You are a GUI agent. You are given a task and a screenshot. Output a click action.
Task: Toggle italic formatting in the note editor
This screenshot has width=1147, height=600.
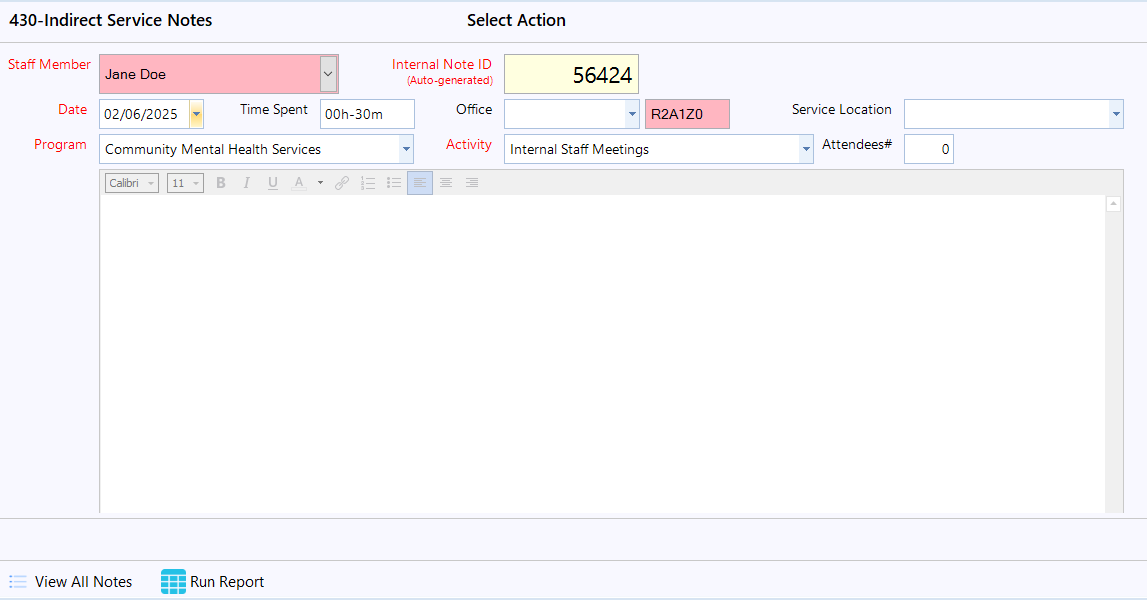247,183
